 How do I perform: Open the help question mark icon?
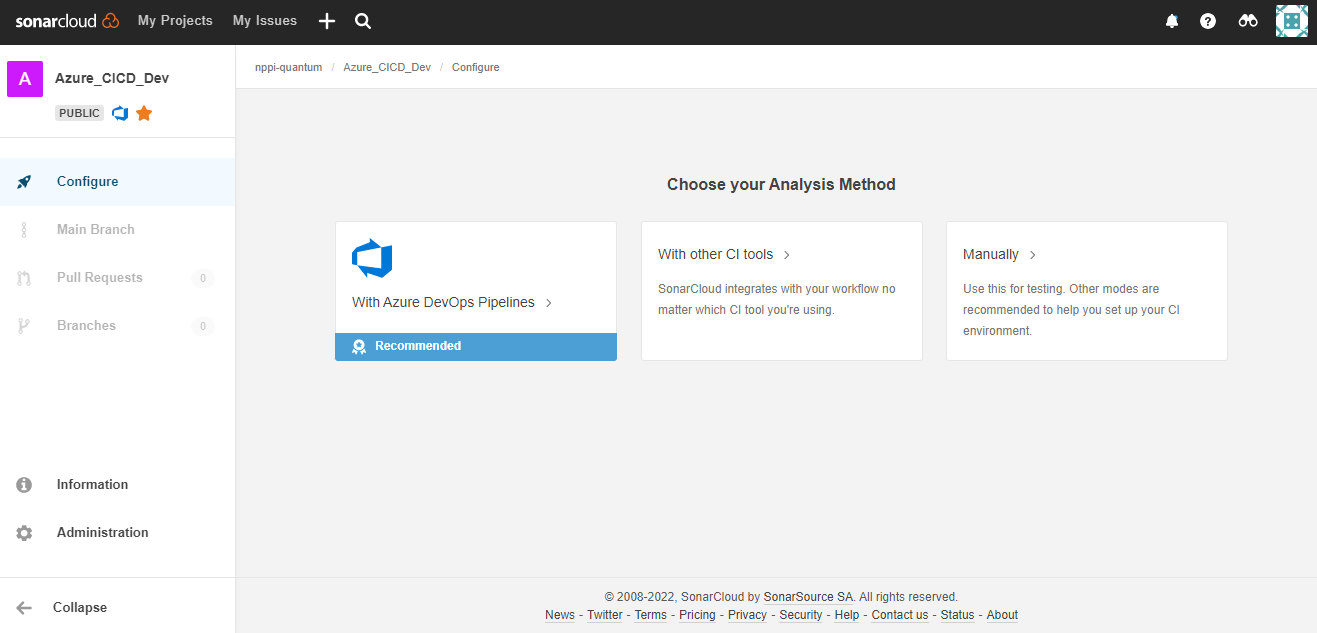pyautogui.click(x=1208, y=21)
